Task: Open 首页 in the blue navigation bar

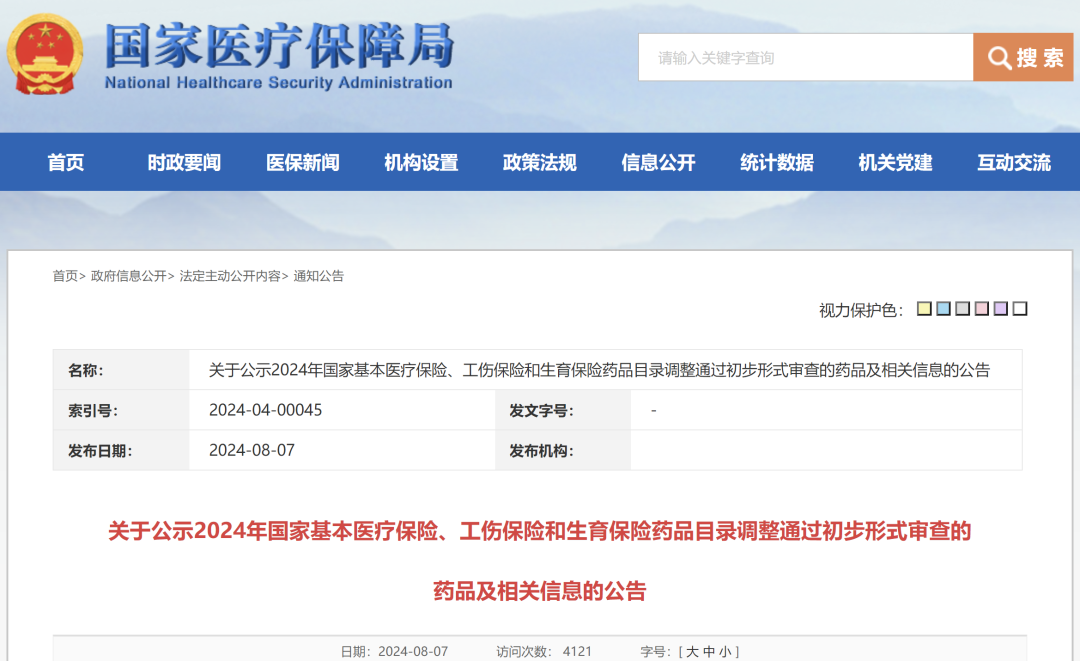Action: pyautogui.click(x=65, y=162)
